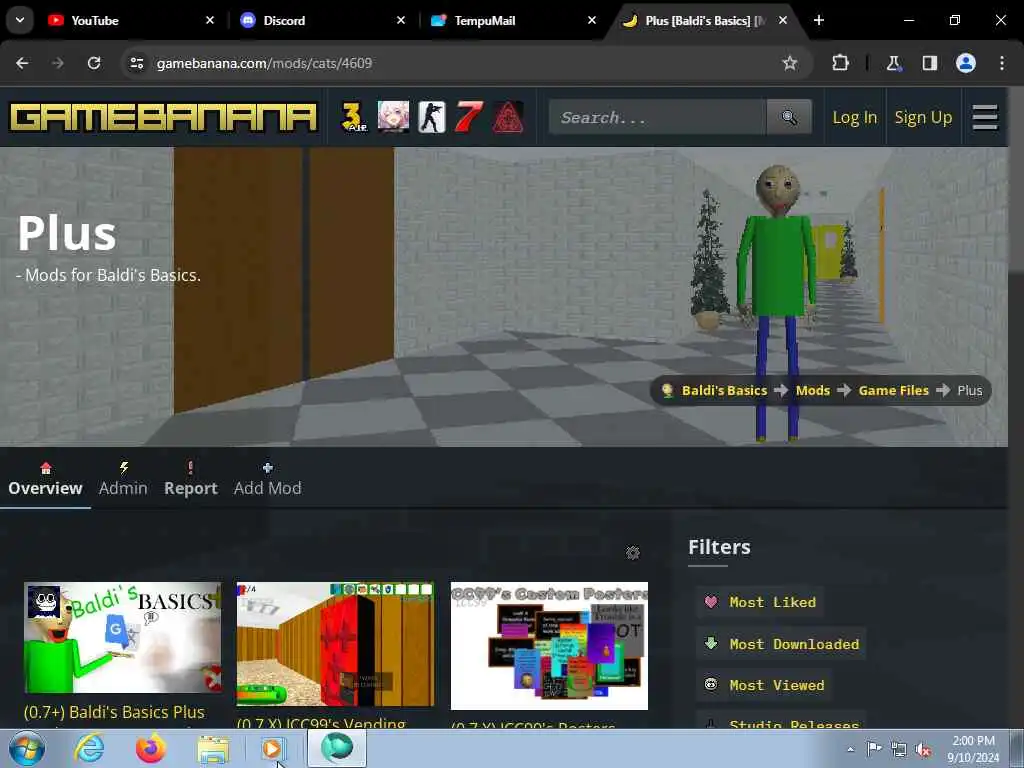Image resolution: width=1024 pixels, height=768 pixels.
Task: Open the red 7 game icon
Action: pyautogui.click(x=469, y=117)
